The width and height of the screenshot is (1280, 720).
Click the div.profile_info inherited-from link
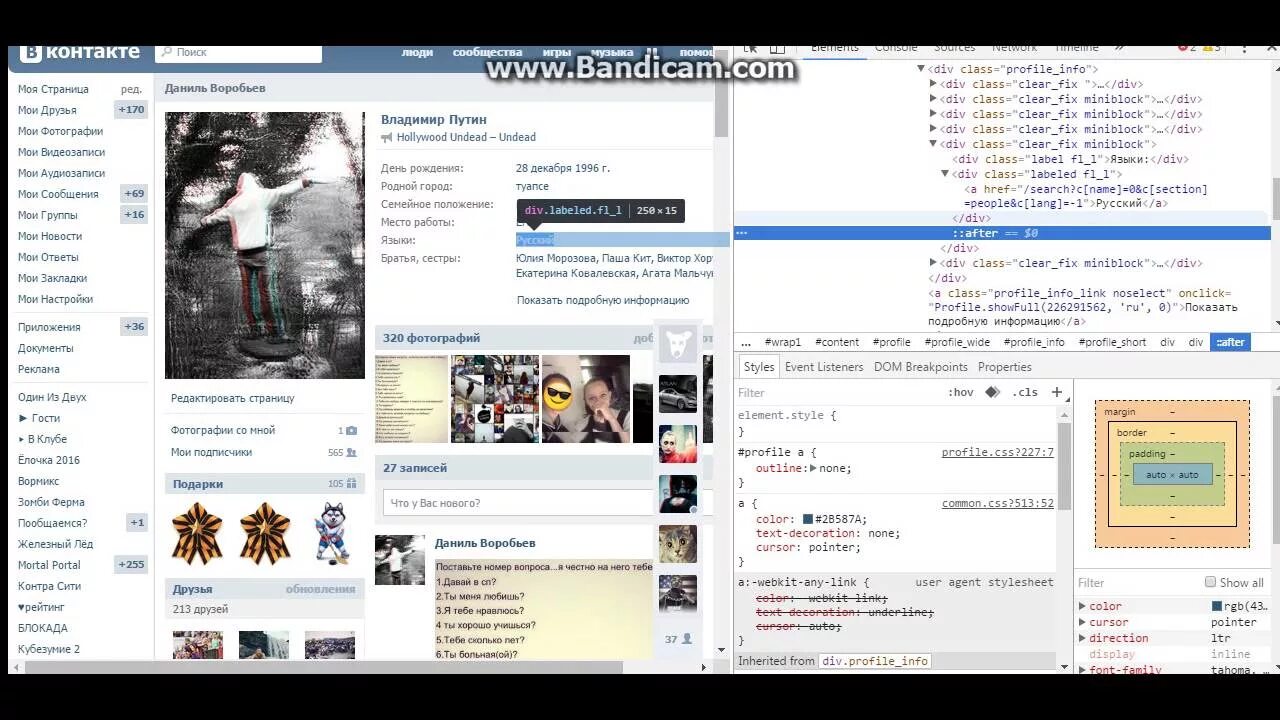[x=875, y=661]
